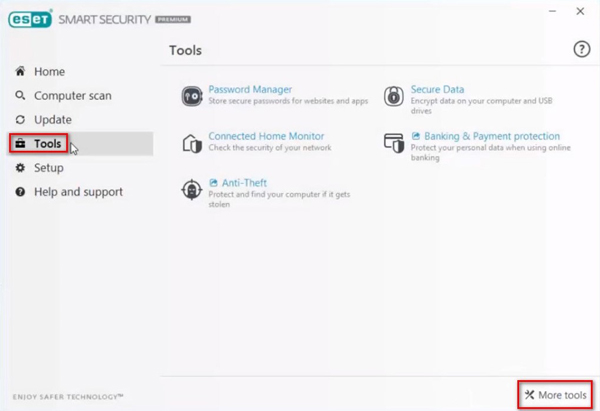
Task: Click the Tools briefcase icon
Action: 20,144
